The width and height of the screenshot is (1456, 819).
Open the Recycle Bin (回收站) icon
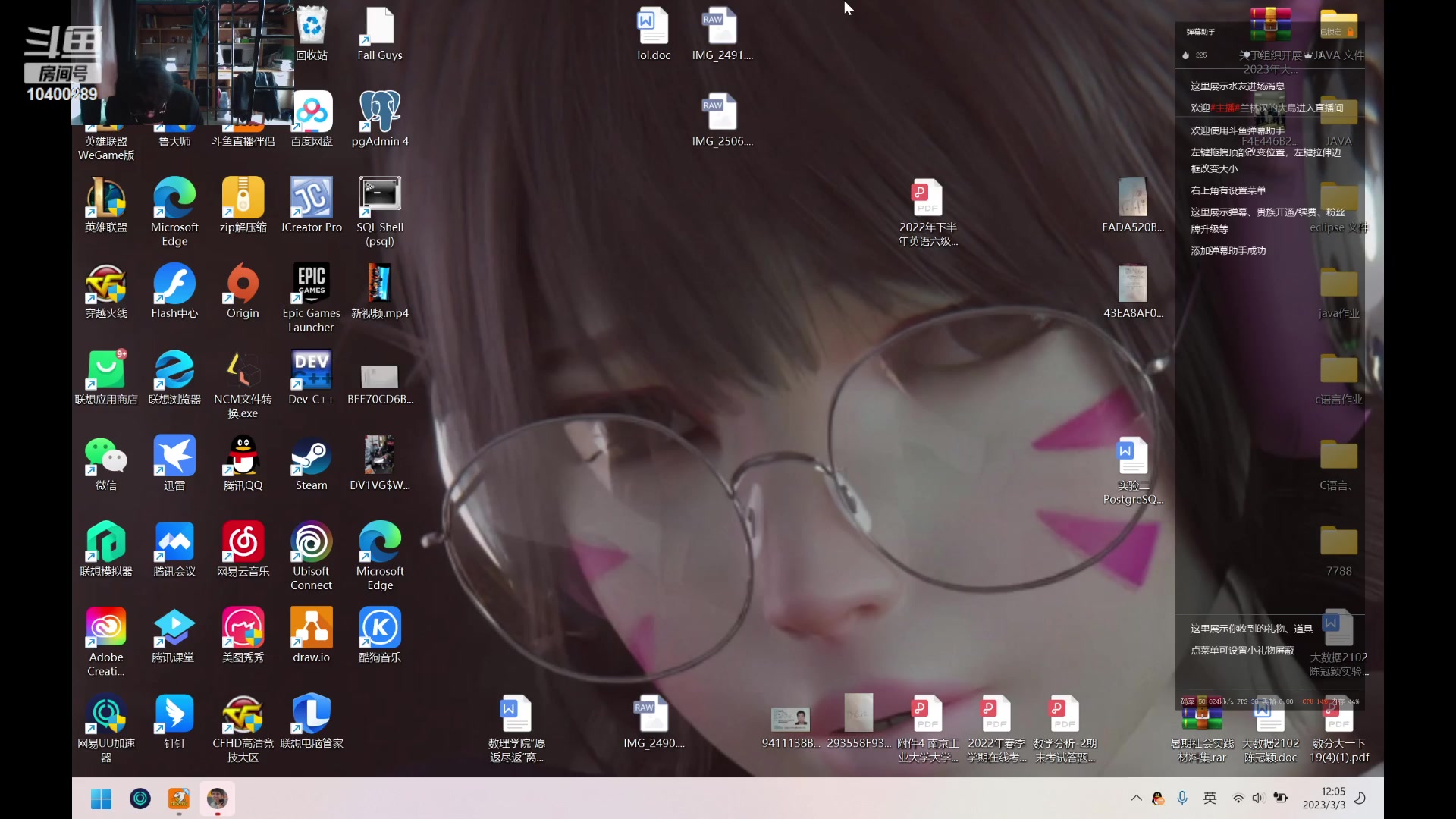(312, 34)
